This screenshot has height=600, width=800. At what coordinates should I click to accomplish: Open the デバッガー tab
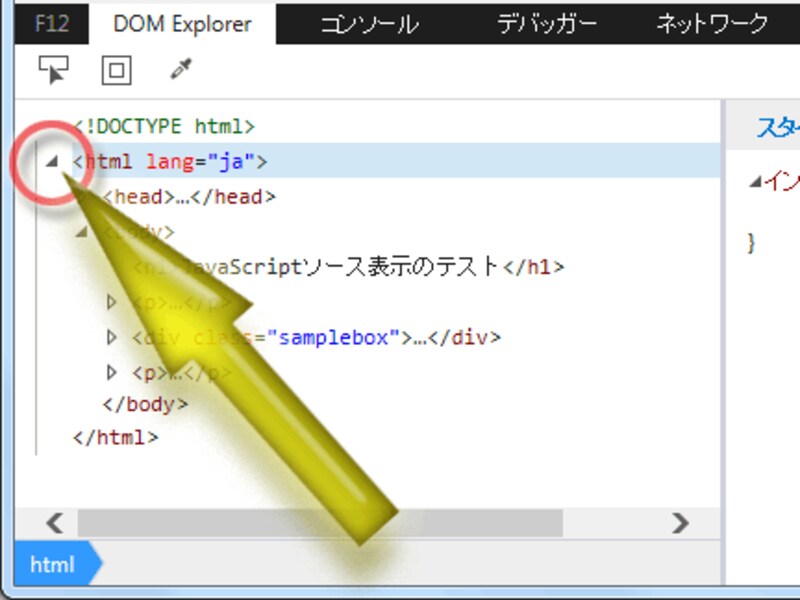coord(547,23)
